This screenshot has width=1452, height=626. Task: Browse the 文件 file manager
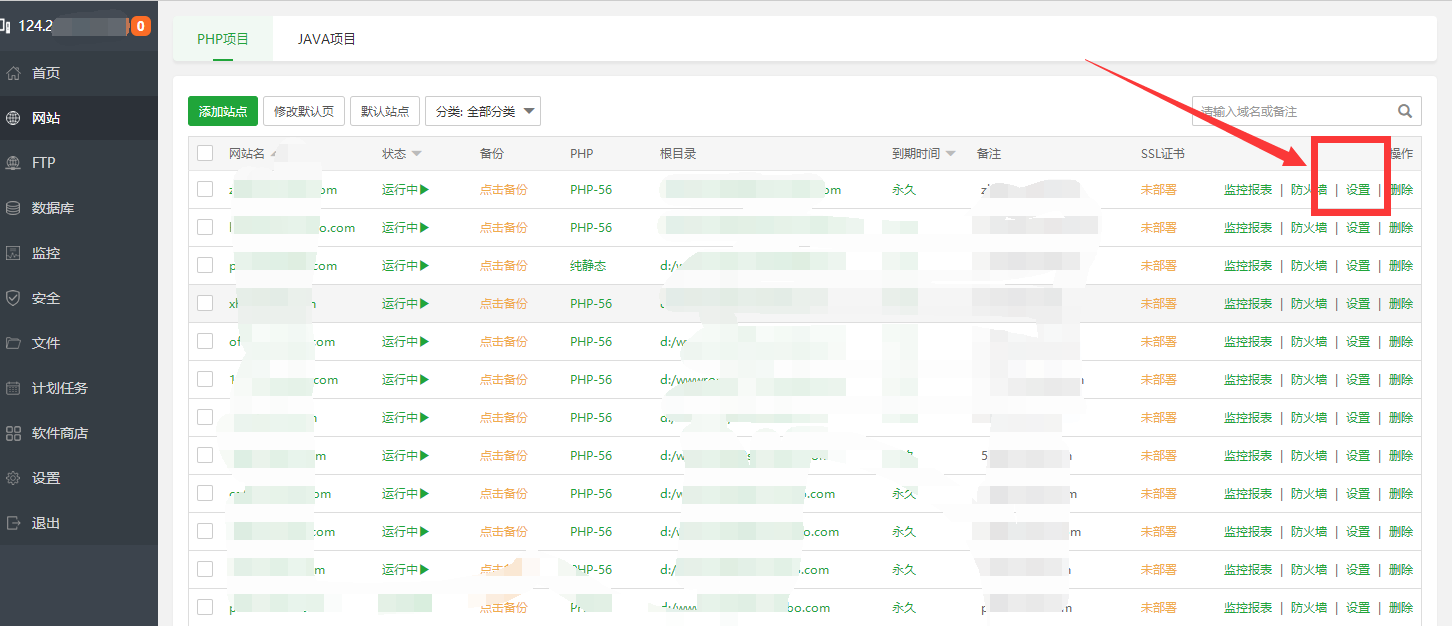46,342
